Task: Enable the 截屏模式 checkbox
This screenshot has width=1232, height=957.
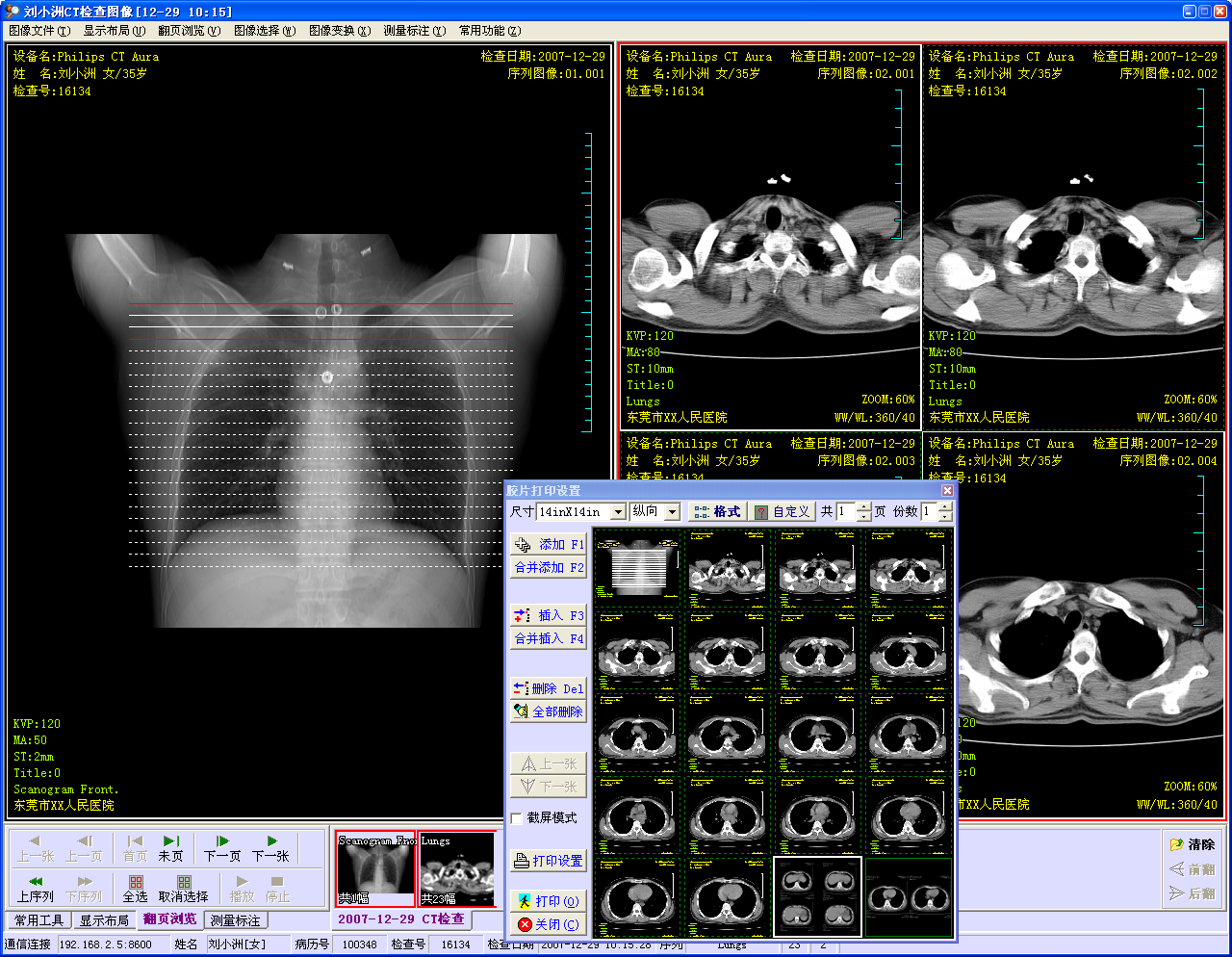Action: (517, 818)
